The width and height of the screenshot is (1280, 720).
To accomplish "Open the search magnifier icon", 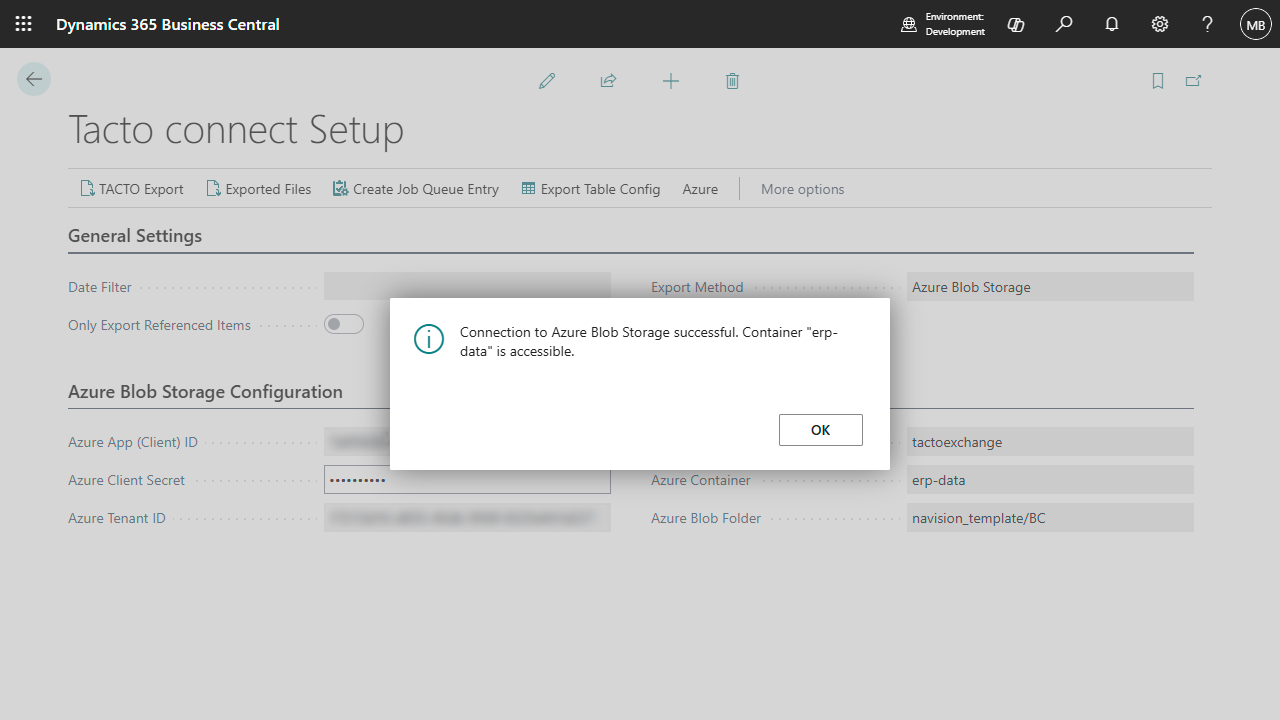I will click(1064, 24).
